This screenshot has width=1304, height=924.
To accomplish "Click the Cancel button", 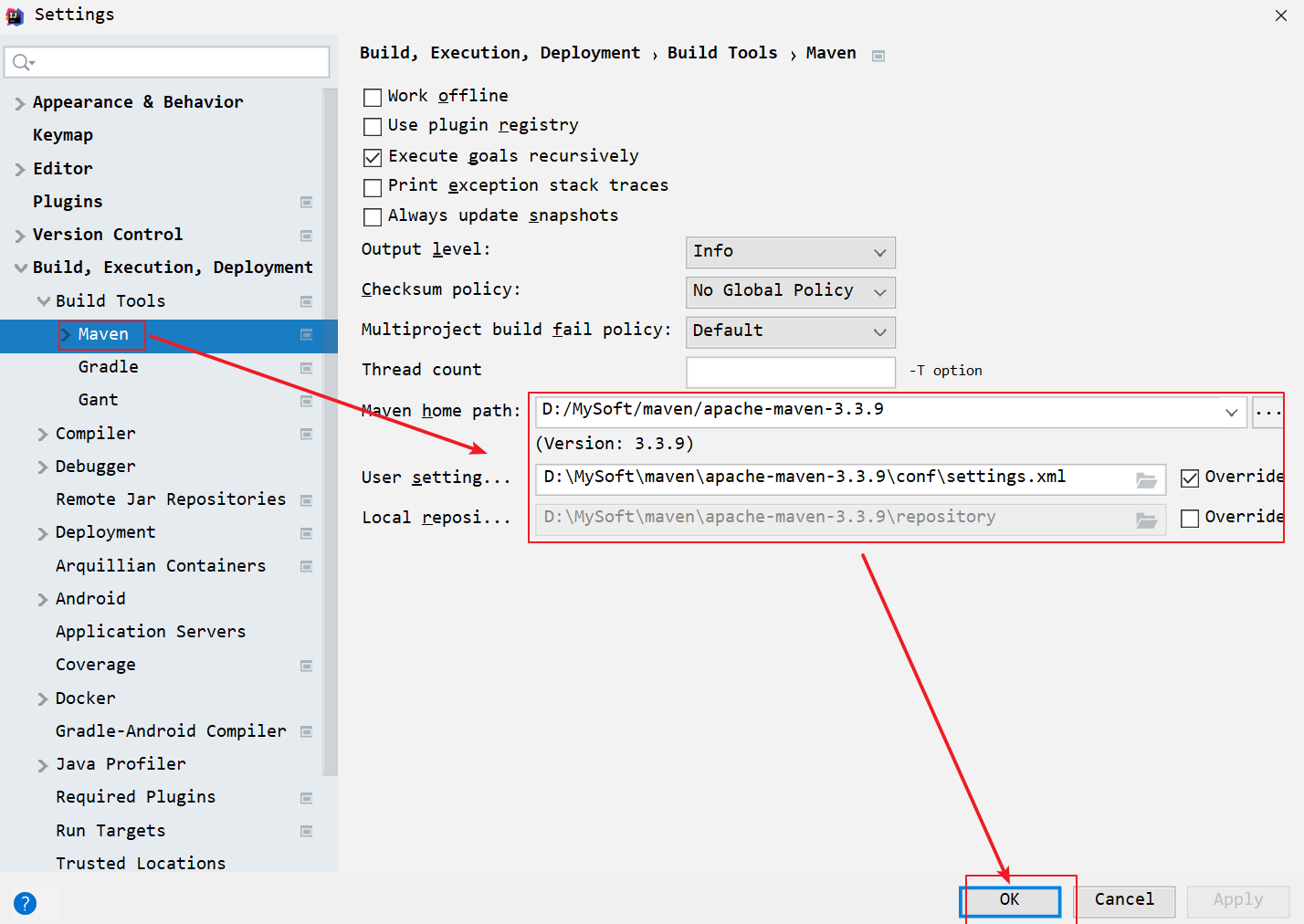I will [x=1124, y=900].
